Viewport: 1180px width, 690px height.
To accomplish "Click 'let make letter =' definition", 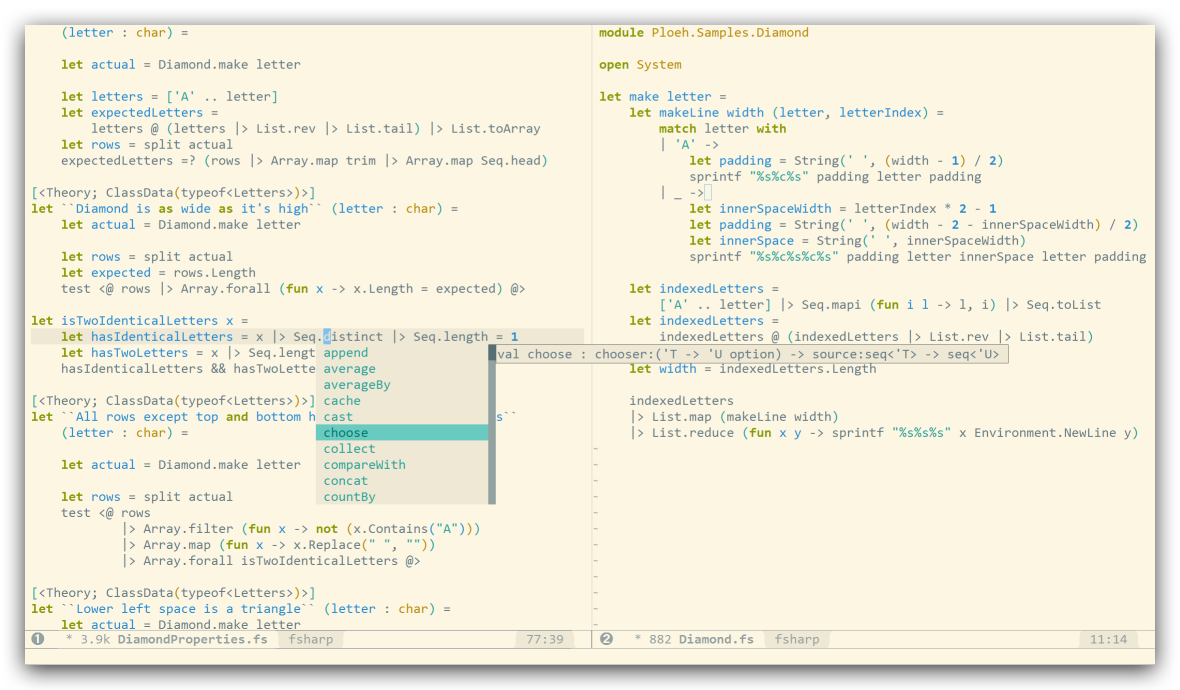I will pos(663,96).
